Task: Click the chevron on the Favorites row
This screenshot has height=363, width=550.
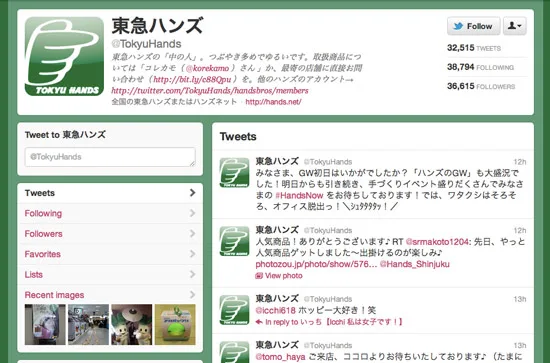Action: click(x=192, y=254)
